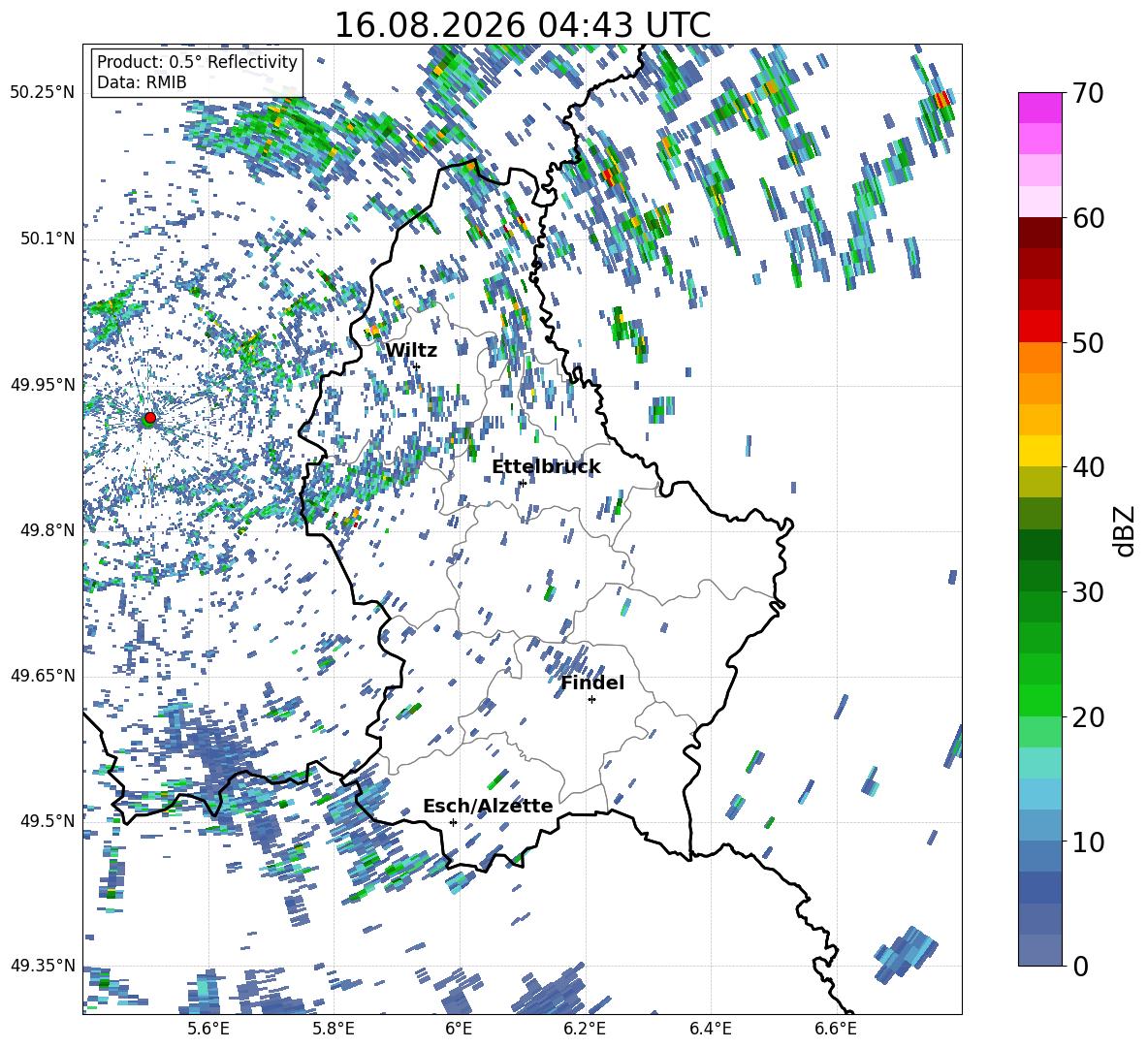Click the Findel station cross marker
Screen dimensions: 1148x1048
click(x=591, y=700)
